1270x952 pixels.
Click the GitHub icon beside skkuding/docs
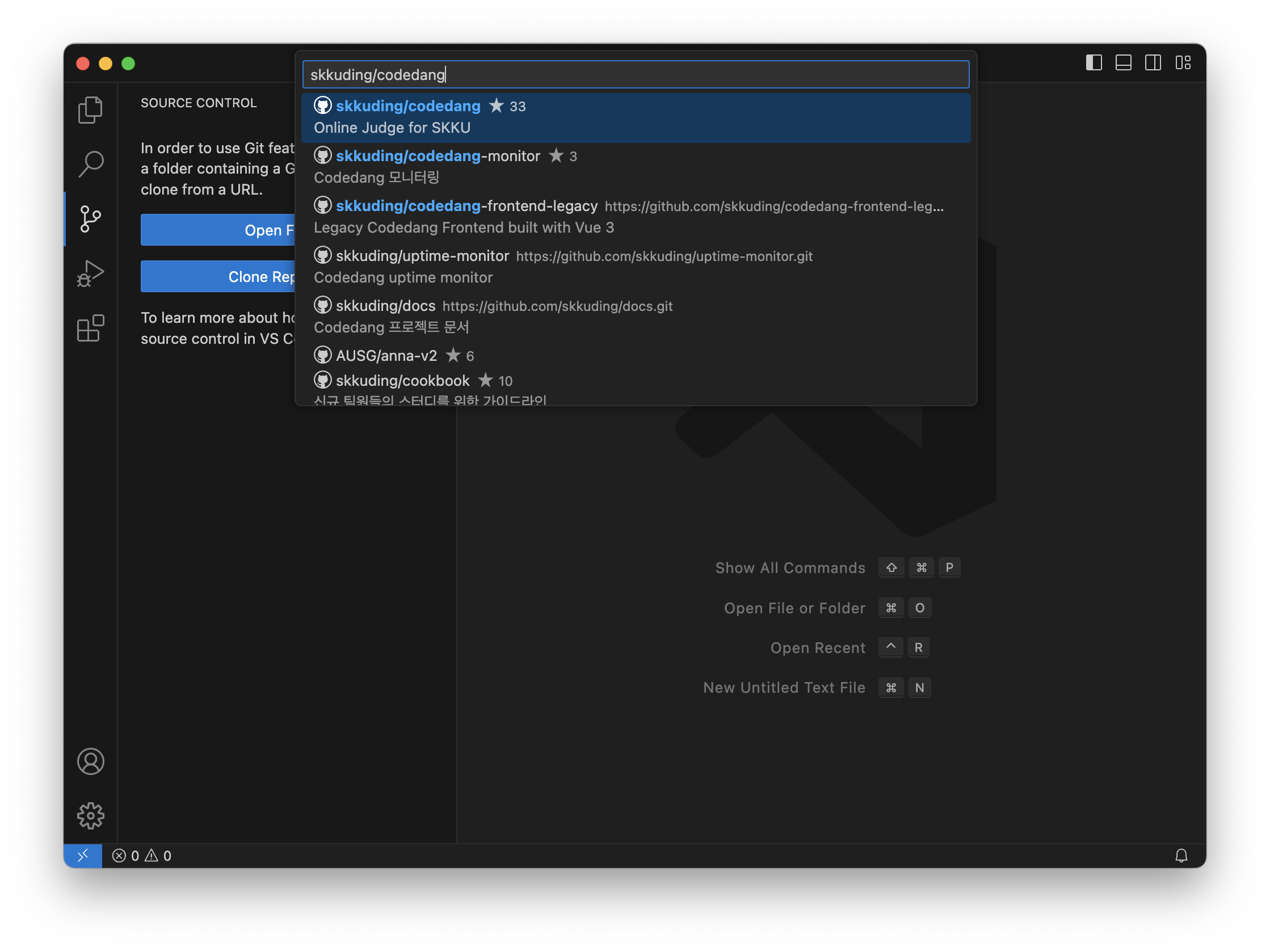(323, 305)
